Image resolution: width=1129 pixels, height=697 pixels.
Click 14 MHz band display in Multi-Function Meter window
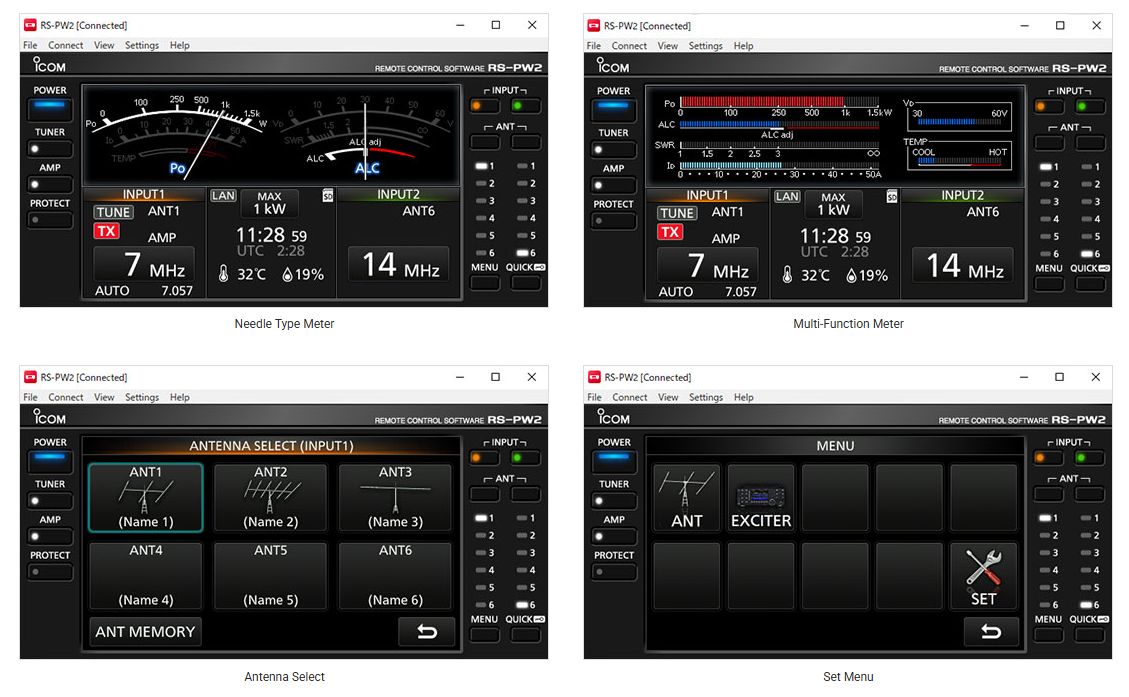coord(963,266)
